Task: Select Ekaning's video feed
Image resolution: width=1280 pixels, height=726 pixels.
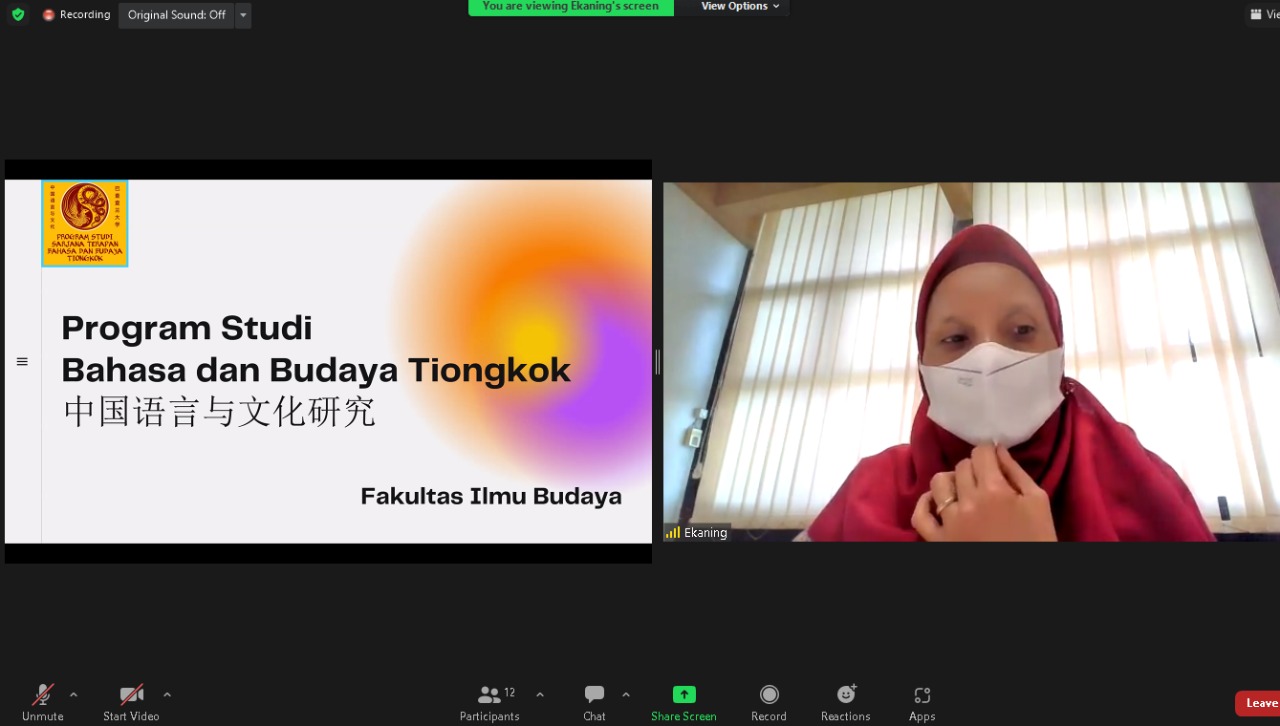Action: click(970, 360)
